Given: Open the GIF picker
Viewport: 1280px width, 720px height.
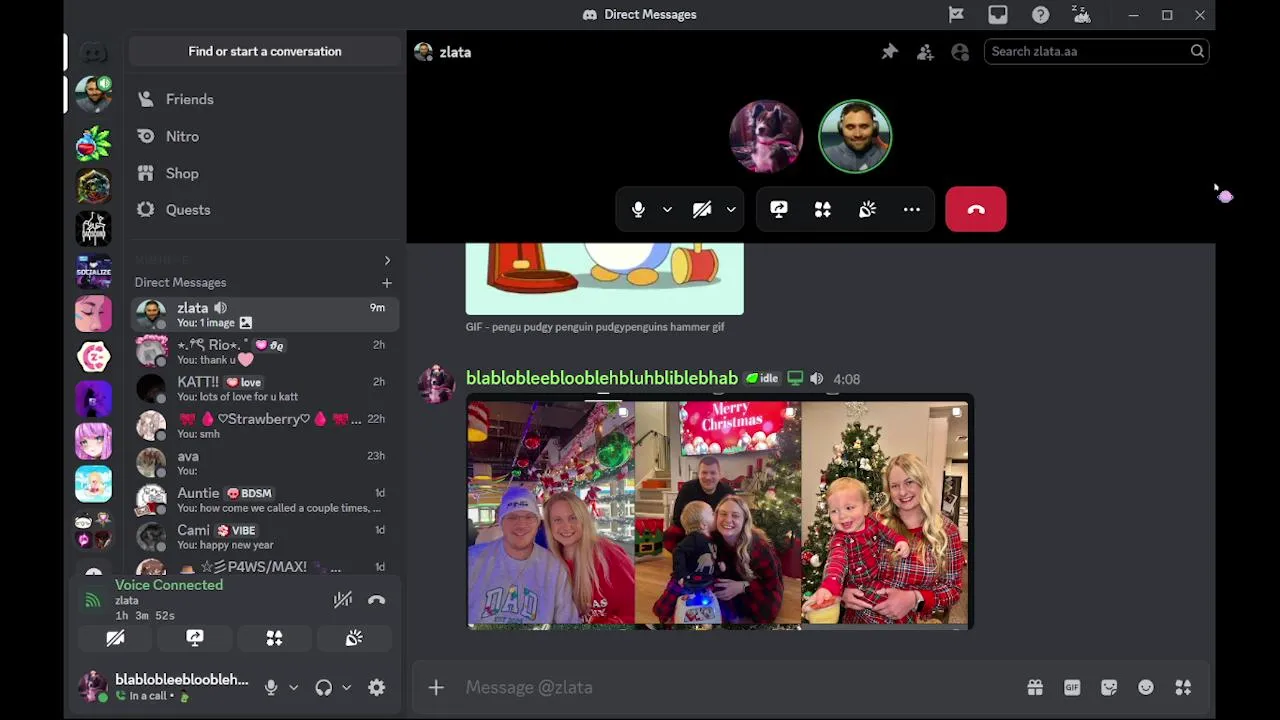Looking at the screenshot, I should click(x=1072, y=688).
